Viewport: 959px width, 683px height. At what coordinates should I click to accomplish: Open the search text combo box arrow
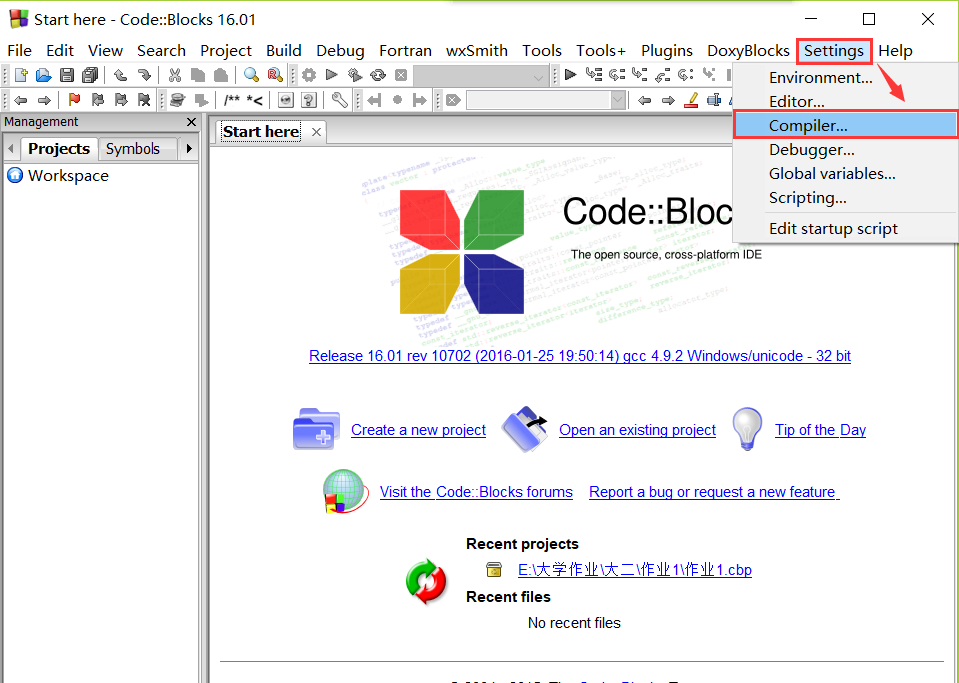coord(618,100)
